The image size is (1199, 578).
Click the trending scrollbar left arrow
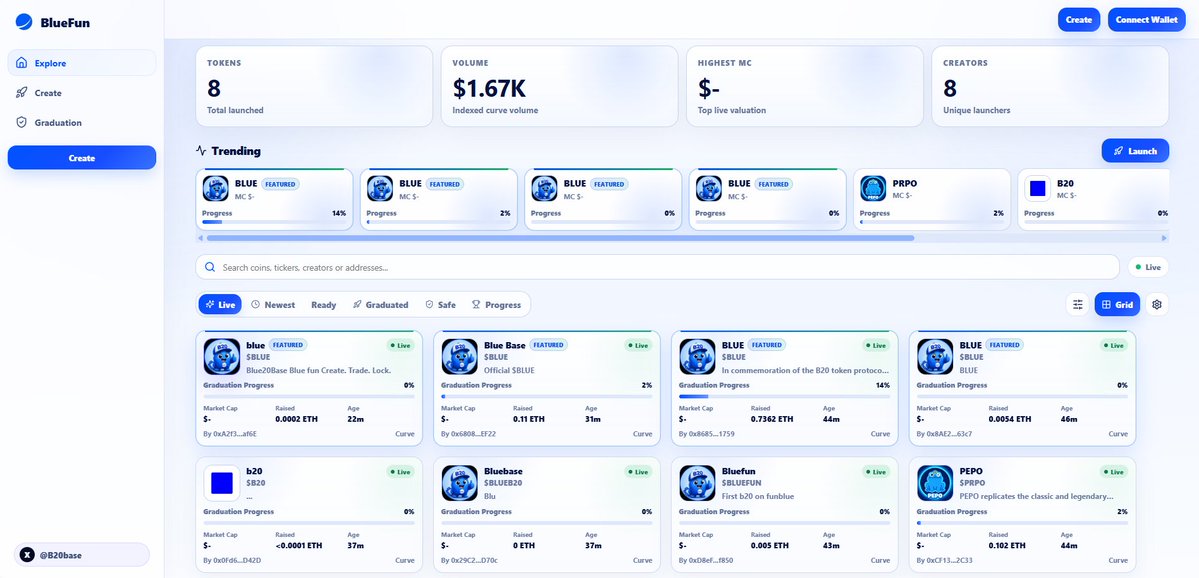[x=200, y=238]
